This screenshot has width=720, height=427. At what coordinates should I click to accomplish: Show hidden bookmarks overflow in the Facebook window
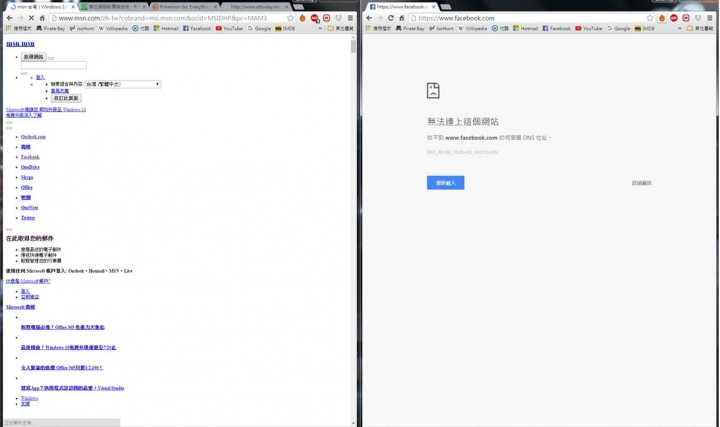(680, 28)
